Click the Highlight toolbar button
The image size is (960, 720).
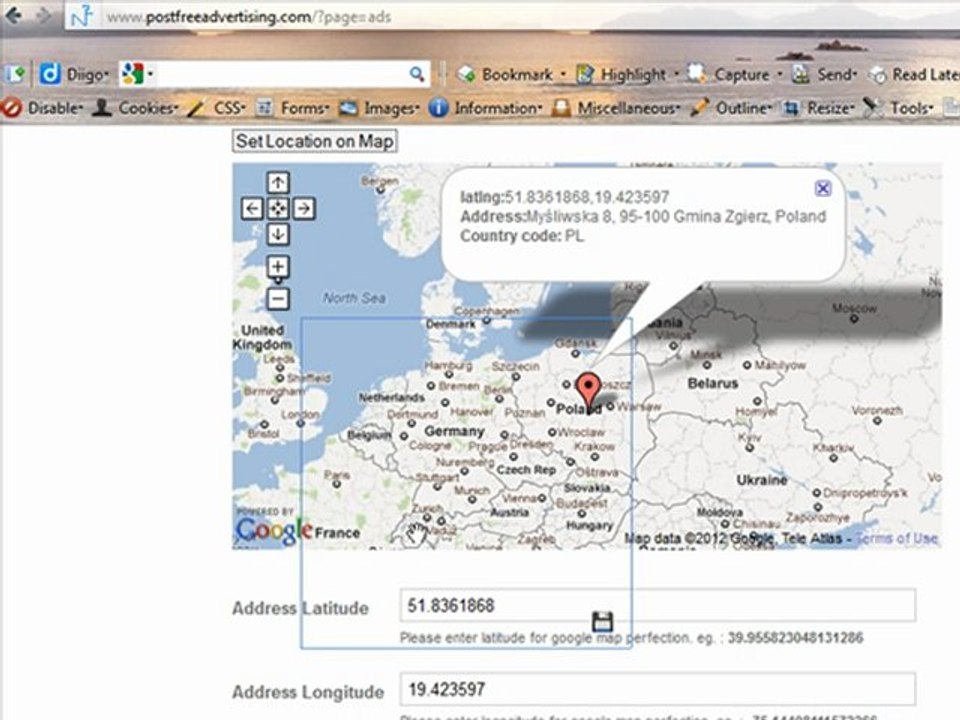(x=621, y=75)
